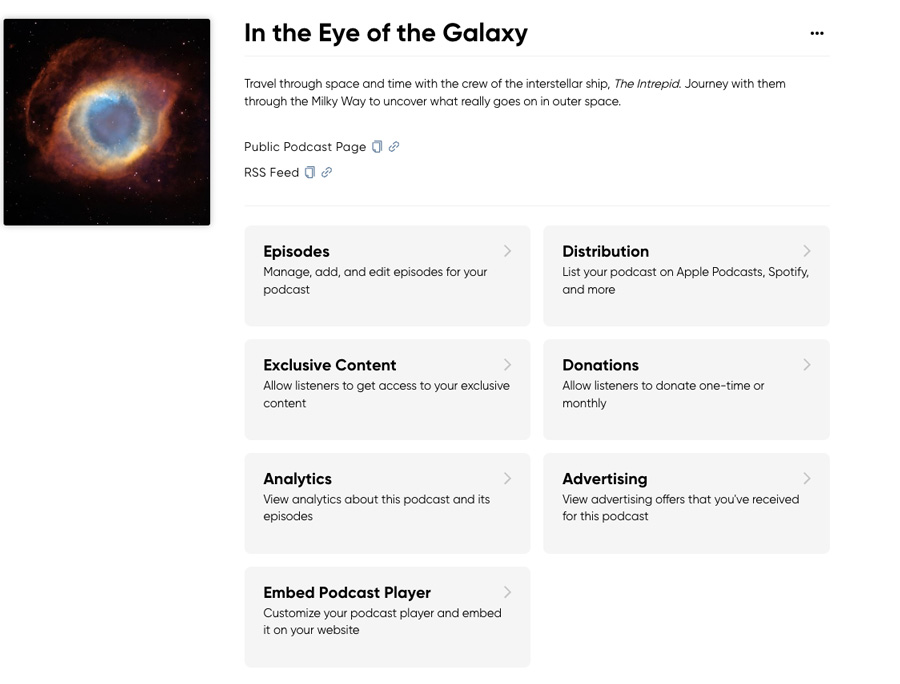View the Analytics section
The image size is (900, 684).
coord(387,503)
